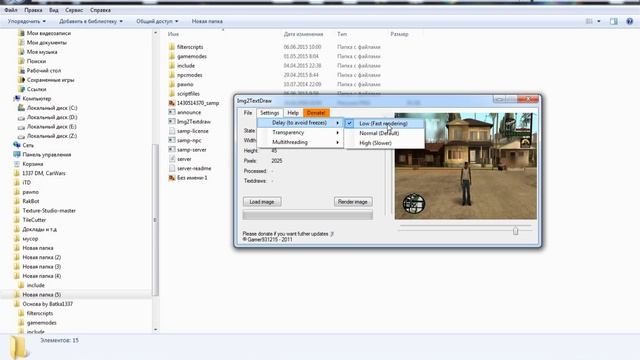Change view mode icon in Explorer toolbar

tap(589, 21)
